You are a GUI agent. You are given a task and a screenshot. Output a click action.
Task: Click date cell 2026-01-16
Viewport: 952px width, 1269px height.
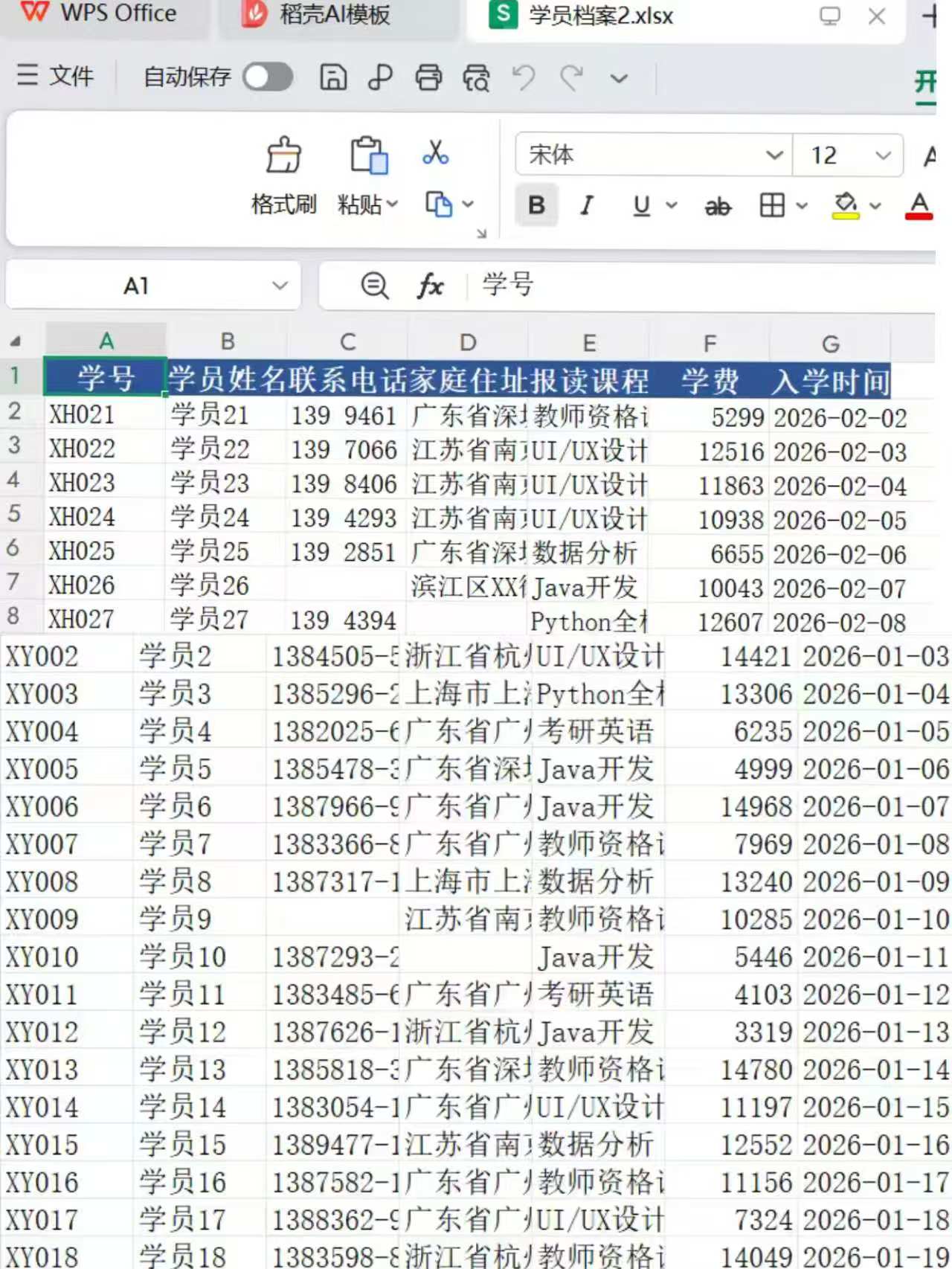click(x=875, y=1144)
